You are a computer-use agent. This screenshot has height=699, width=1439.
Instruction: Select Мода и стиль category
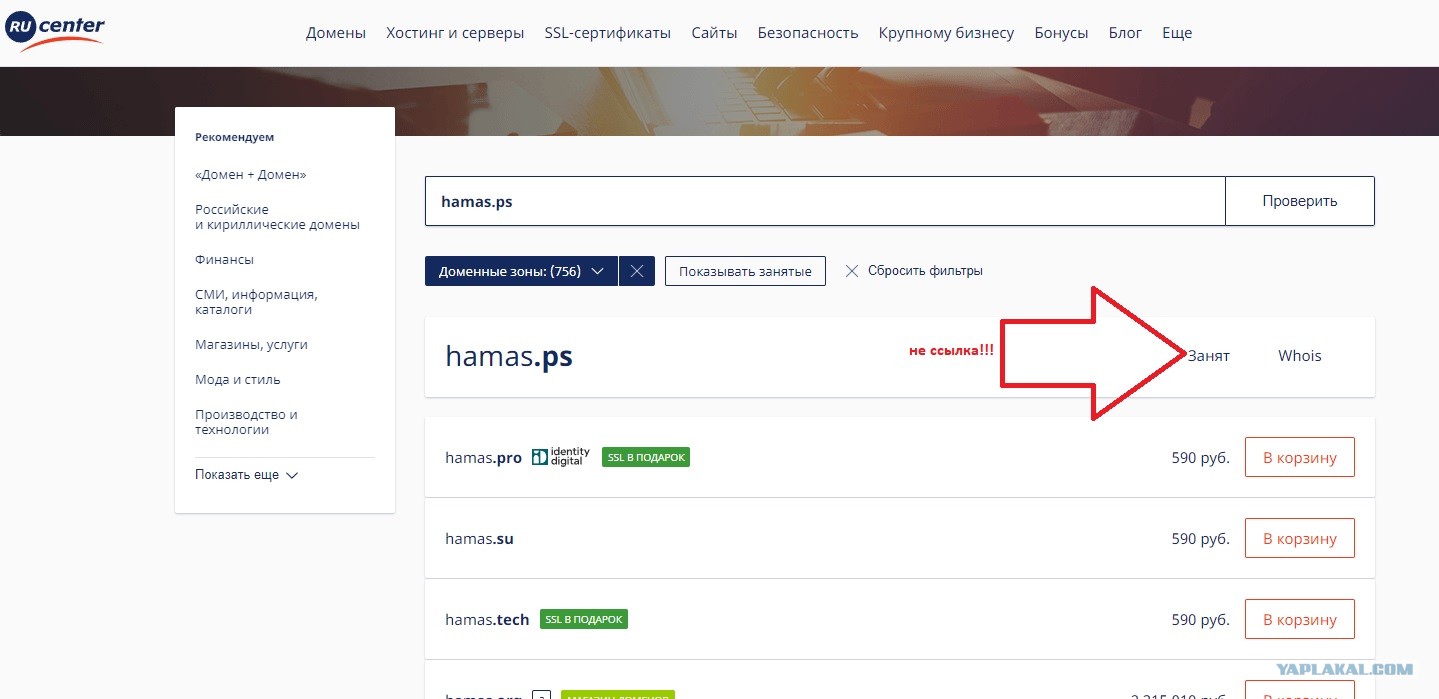[238, 380]
